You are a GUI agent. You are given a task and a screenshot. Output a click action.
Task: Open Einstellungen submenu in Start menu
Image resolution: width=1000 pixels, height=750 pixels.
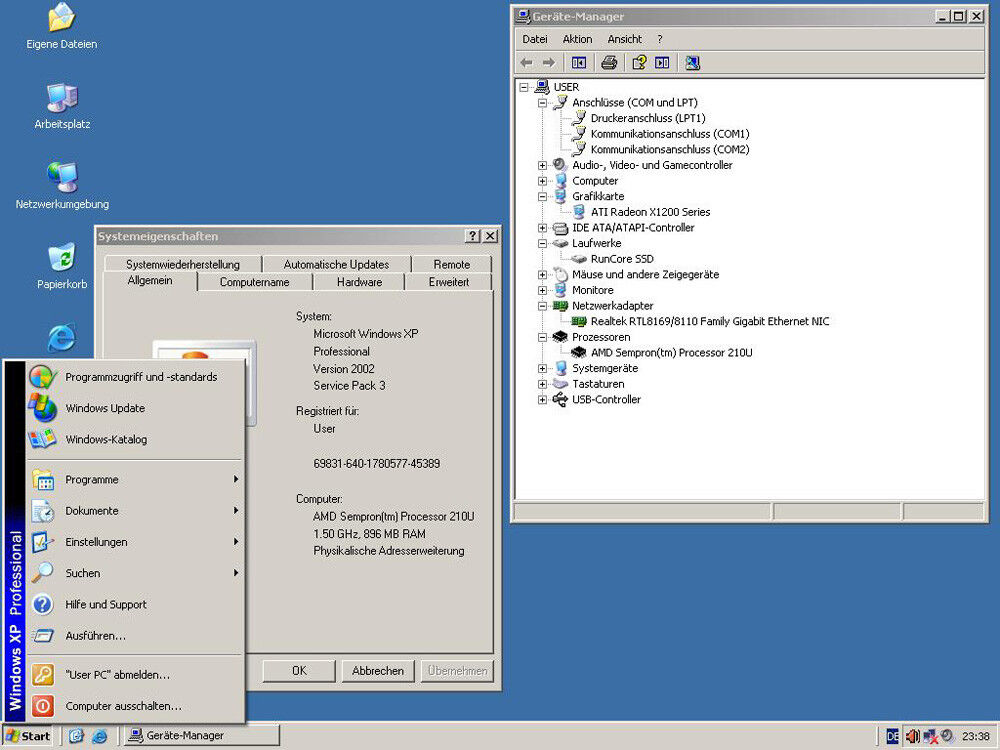[x=135, y=542]
